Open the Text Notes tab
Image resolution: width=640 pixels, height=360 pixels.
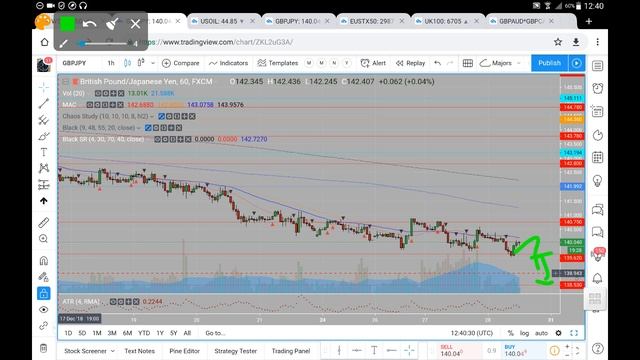click(140, 351)
